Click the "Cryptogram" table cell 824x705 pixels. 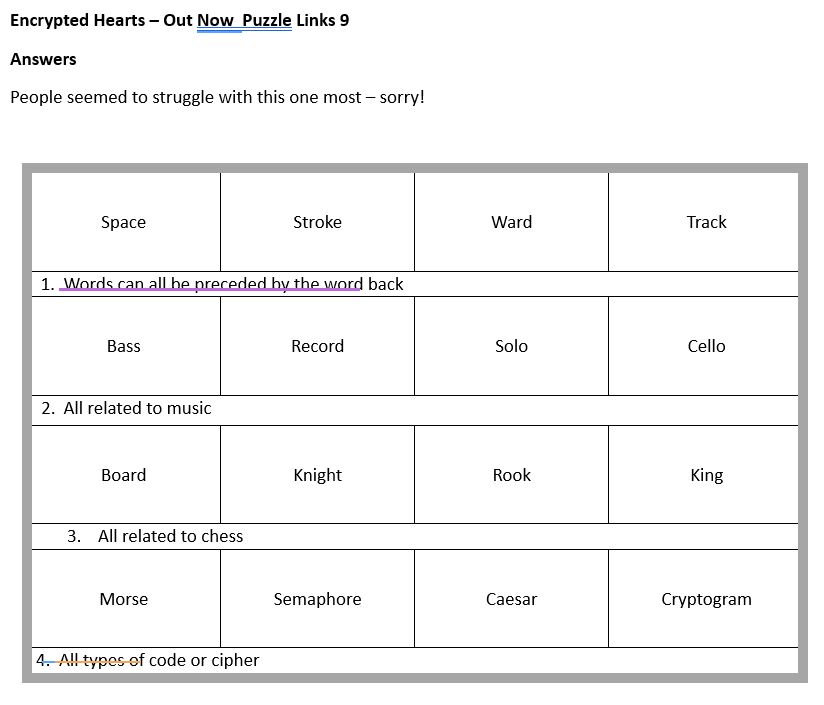(x=706, y=599)
